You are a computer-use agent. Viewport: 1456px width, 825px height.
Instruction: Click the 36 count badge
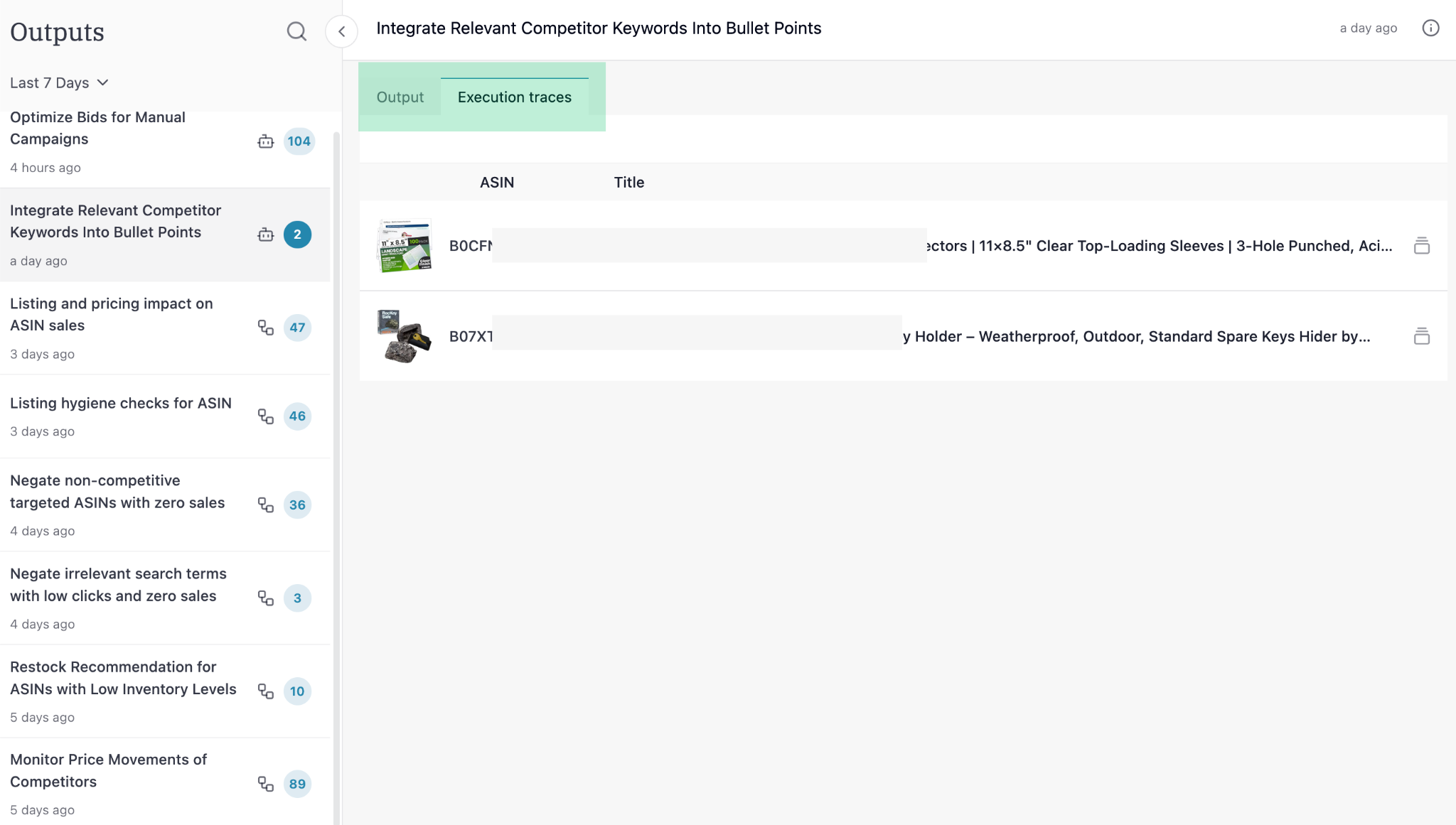point(297,505)
